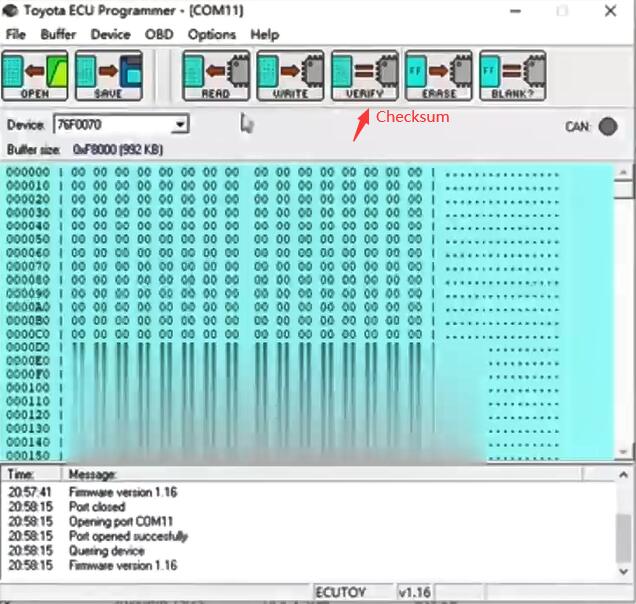
Task: Click the Buffer size 0xF8000 value
Action: point(118,150)
